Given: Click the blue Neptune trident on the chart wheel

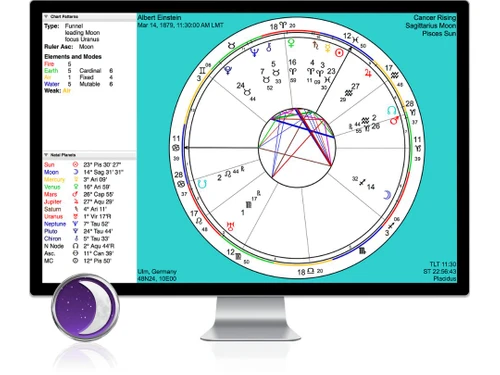Looking at the screenshot, I should [x=254, y=52].
